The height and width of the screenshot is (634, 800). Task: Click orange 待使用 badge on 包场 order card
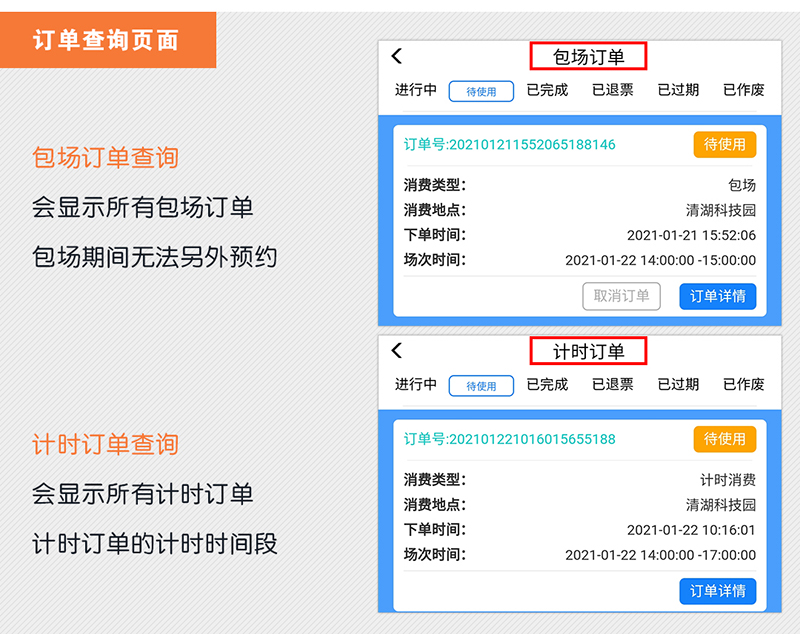(725, 145)
